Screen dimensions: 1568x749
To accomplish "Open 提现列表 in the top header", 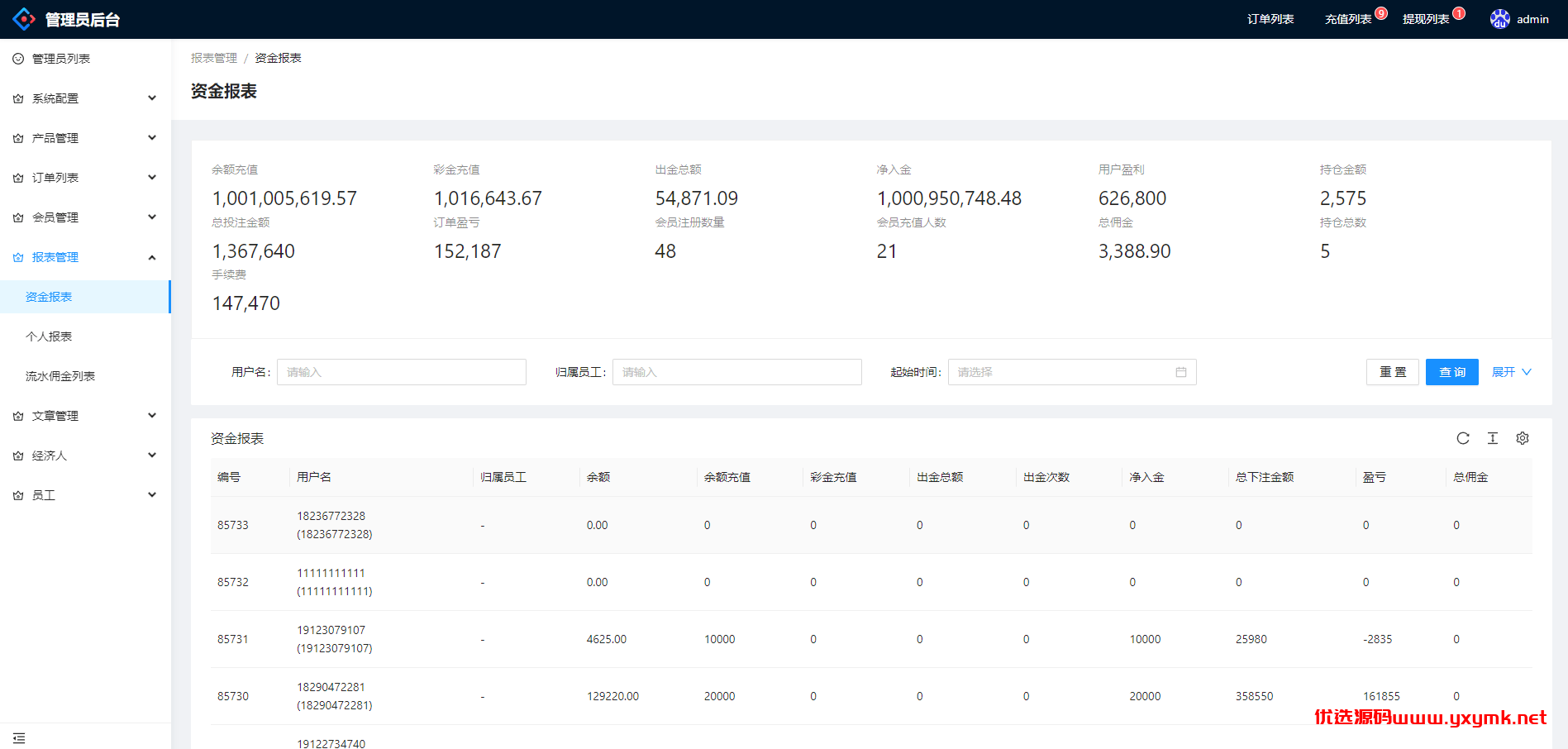I will pos(1426,19).
